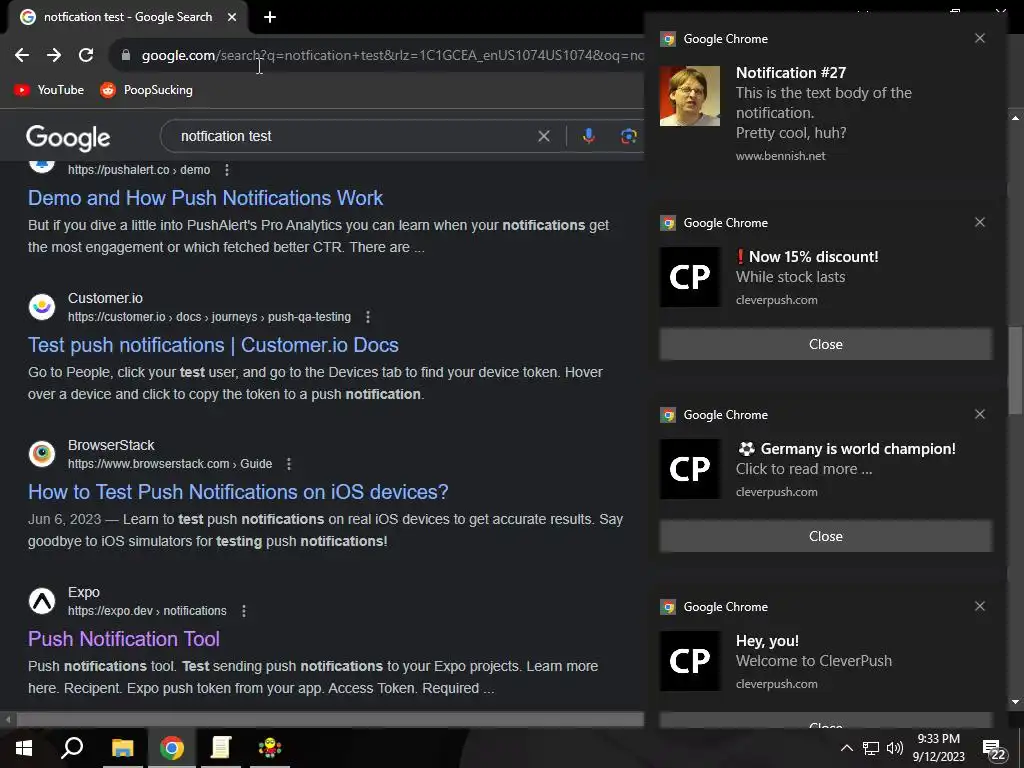Open 'Test push notifications | Customer.io Docs'
The width and height of the screenshot is (1024, 768).
(x=213, y=345)
